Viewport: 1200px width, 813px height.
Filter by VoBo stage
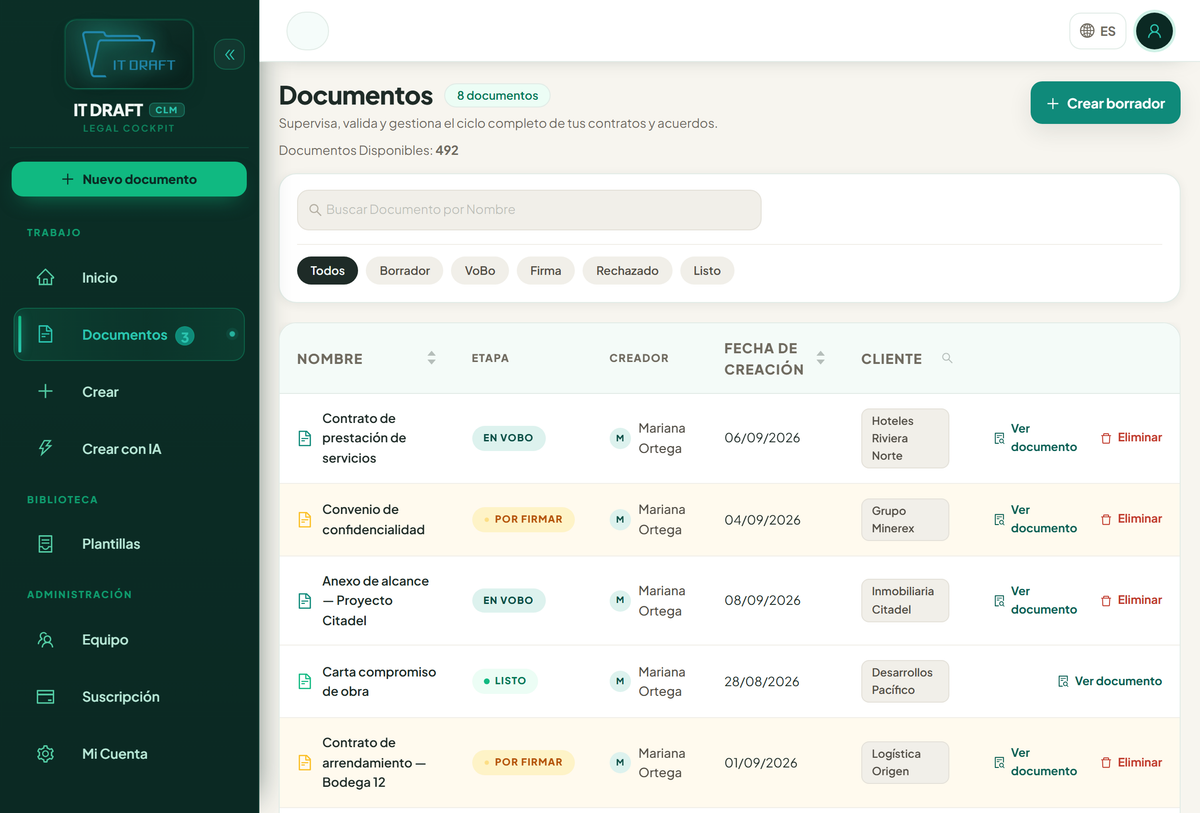click(480, 271)
